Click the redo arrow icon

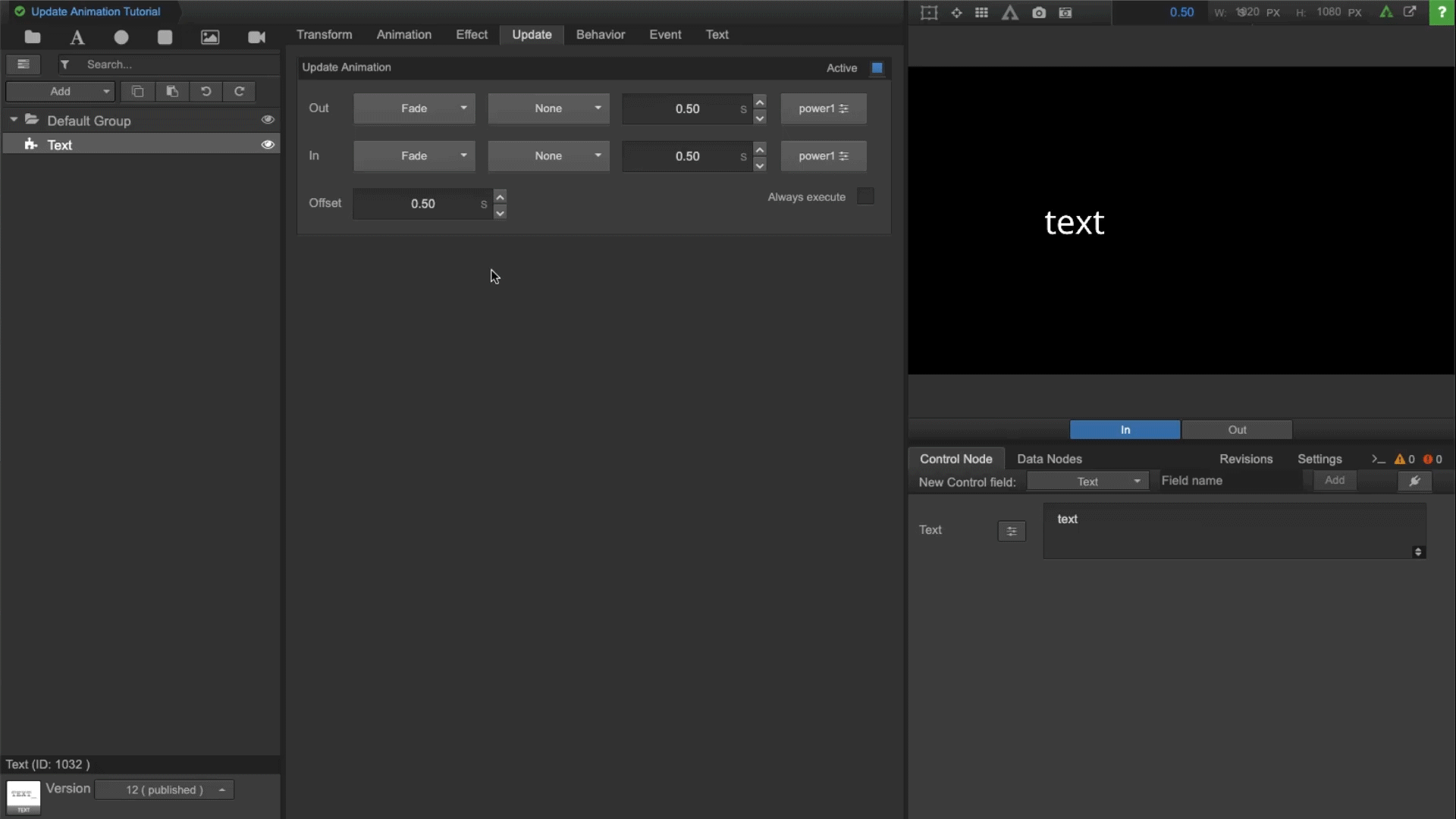pyautogui.click(x=239, y=91)
